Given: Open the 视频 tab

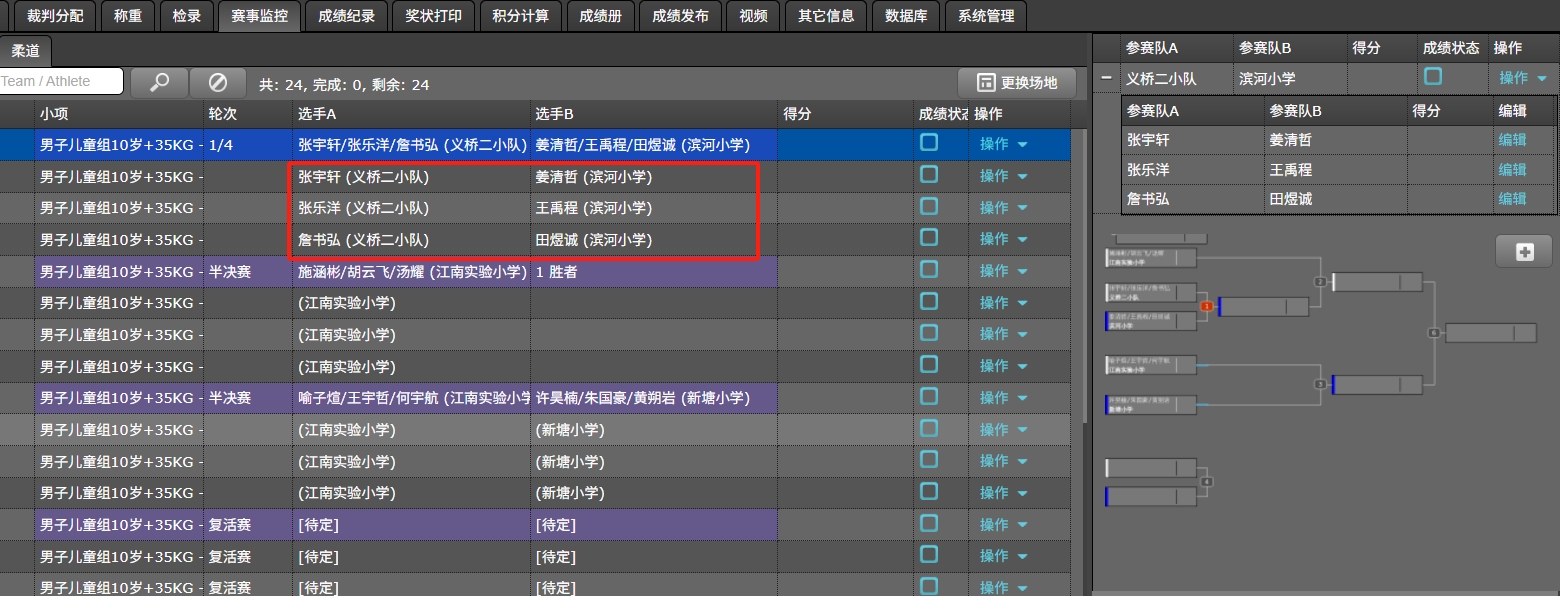Looking at the screenshot, I should tap(754, 16).
